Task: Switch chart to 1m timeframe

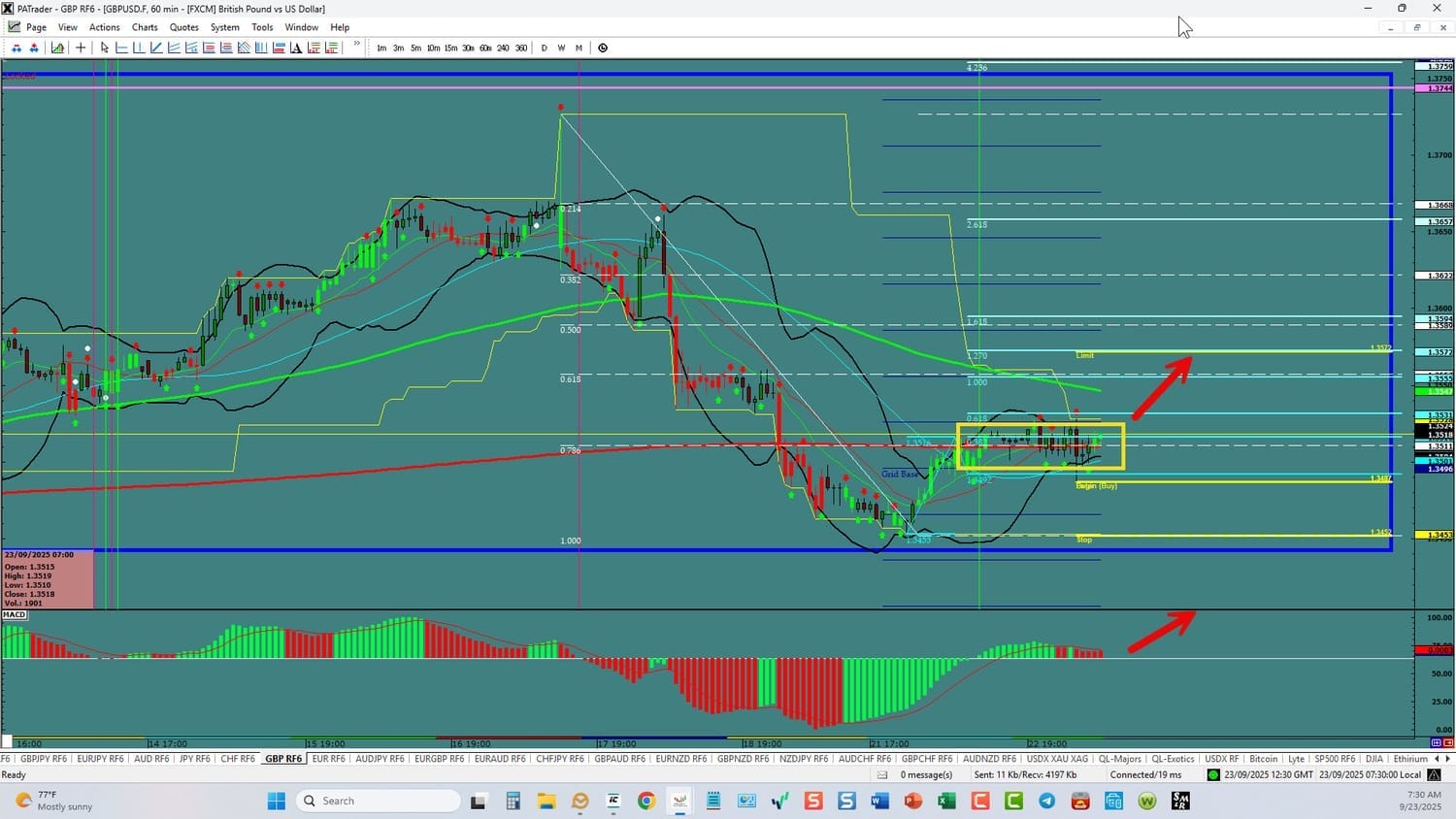Action: [x=381, y=48]
